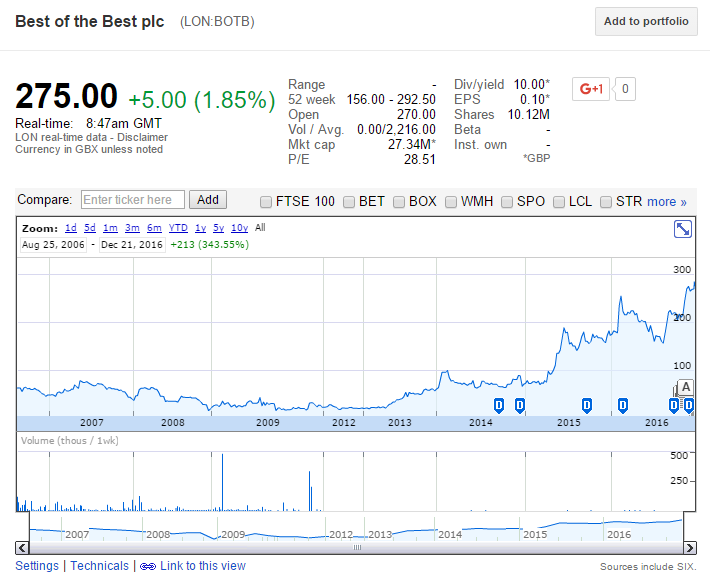
Task: Click the Shares value 10.12M
Action: [x=529, y=115]
